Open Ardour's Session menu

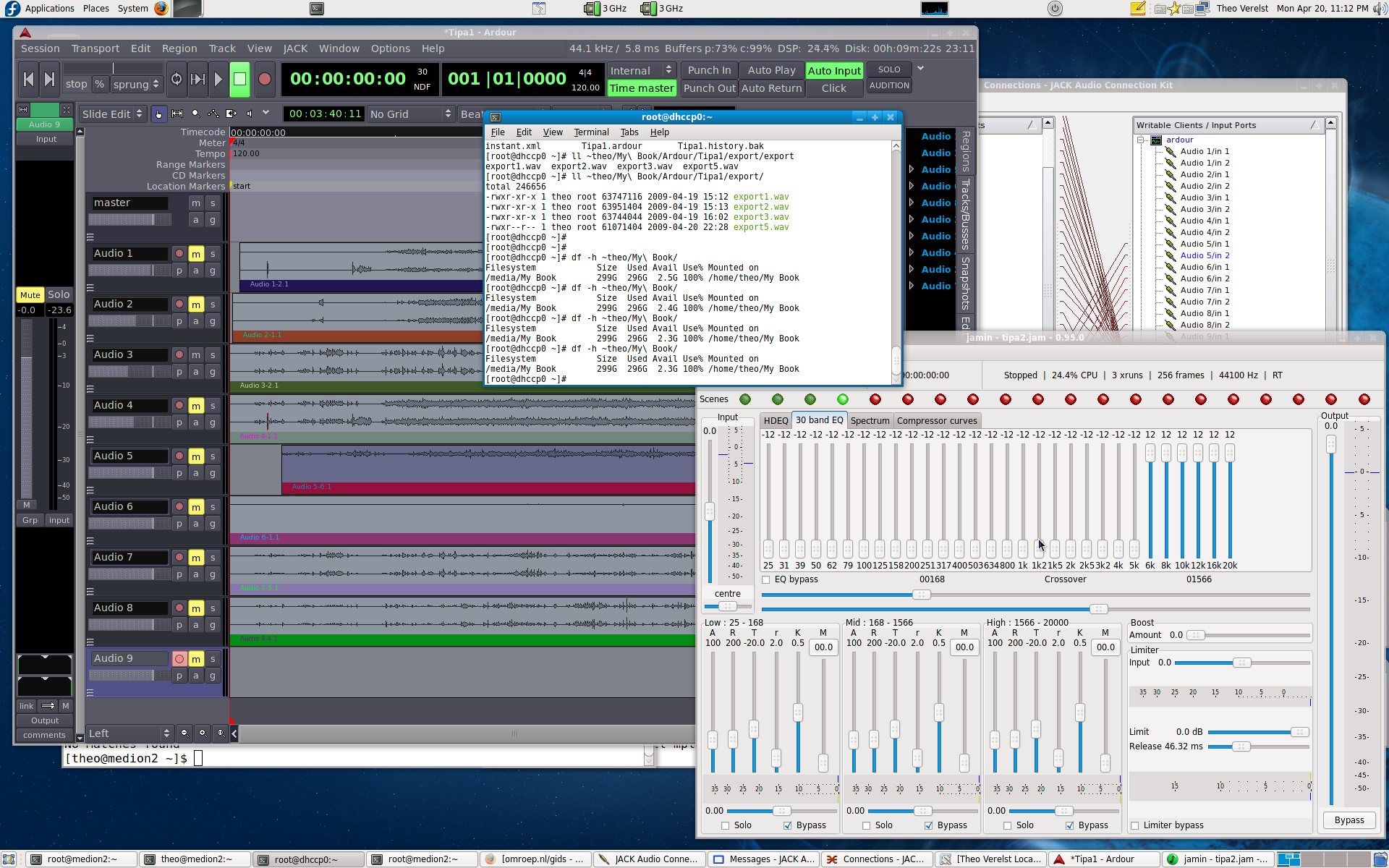click(40, 48)
